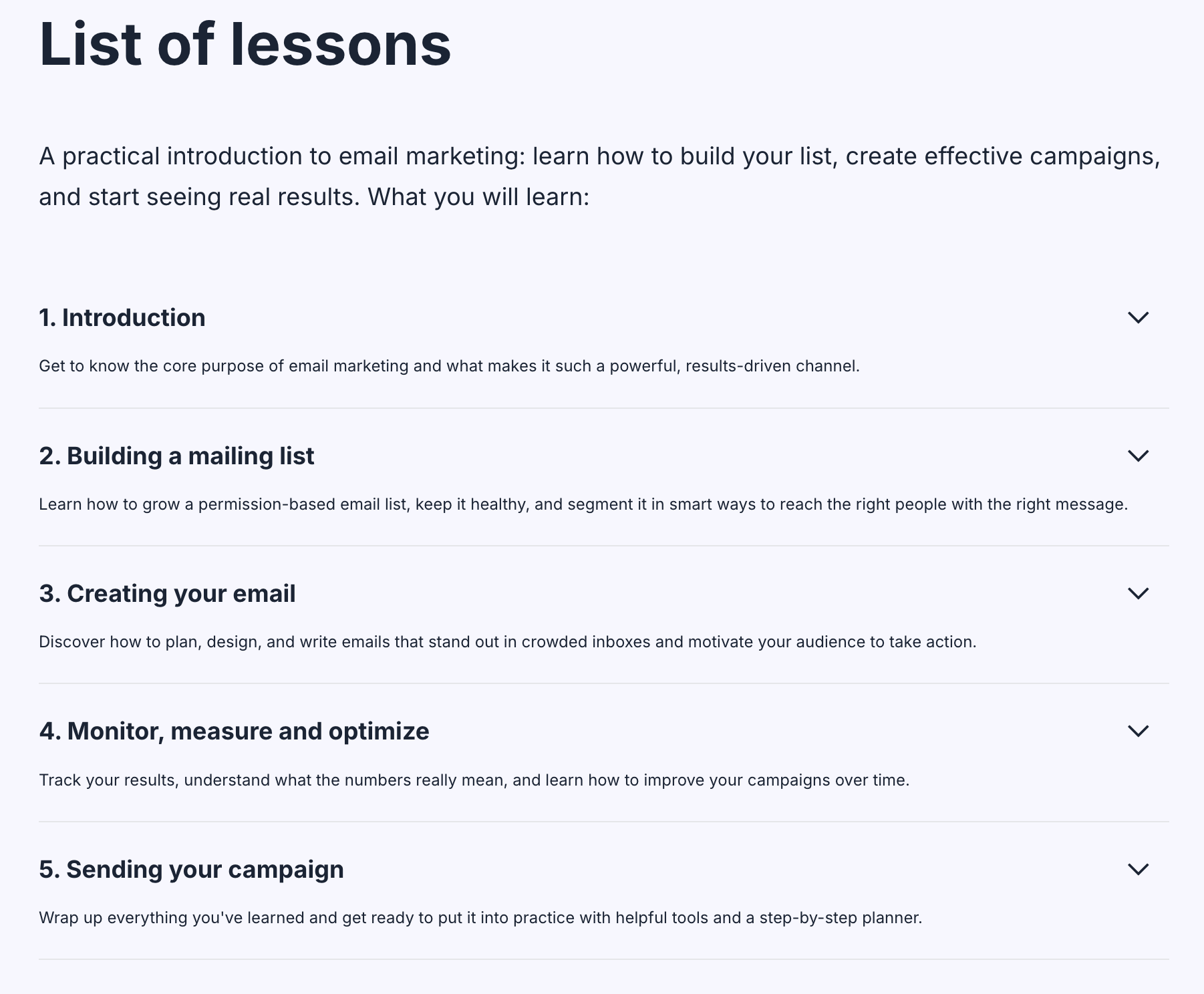Screen dimensions: 1204x994
Task: Select the '3. Creating your email' heading
Action: (x=167, y=594)
